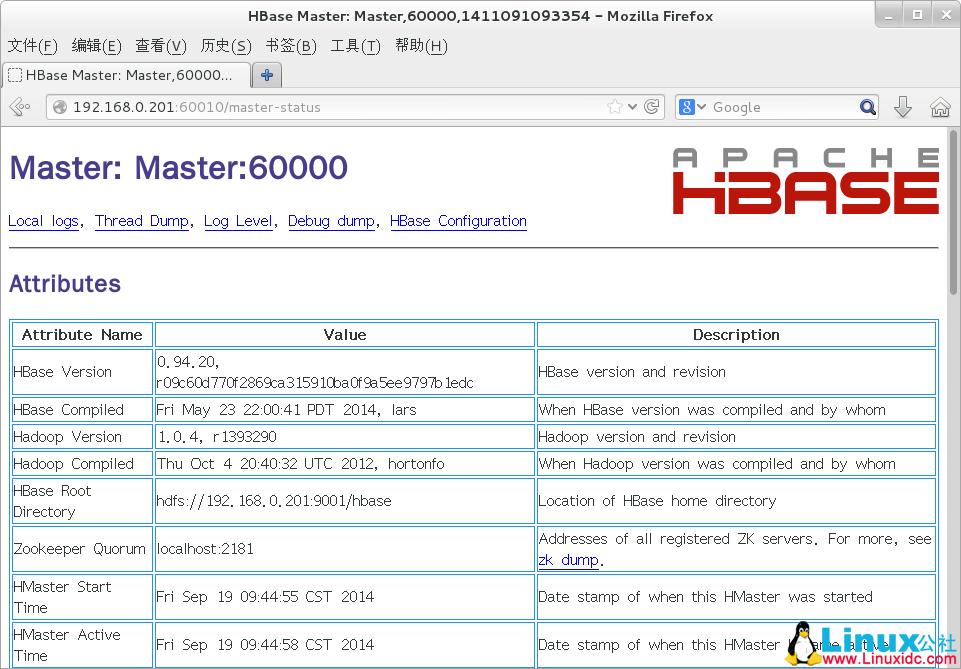
Task: Open the Thread Dump link
Action: click(x=142, y=221)
